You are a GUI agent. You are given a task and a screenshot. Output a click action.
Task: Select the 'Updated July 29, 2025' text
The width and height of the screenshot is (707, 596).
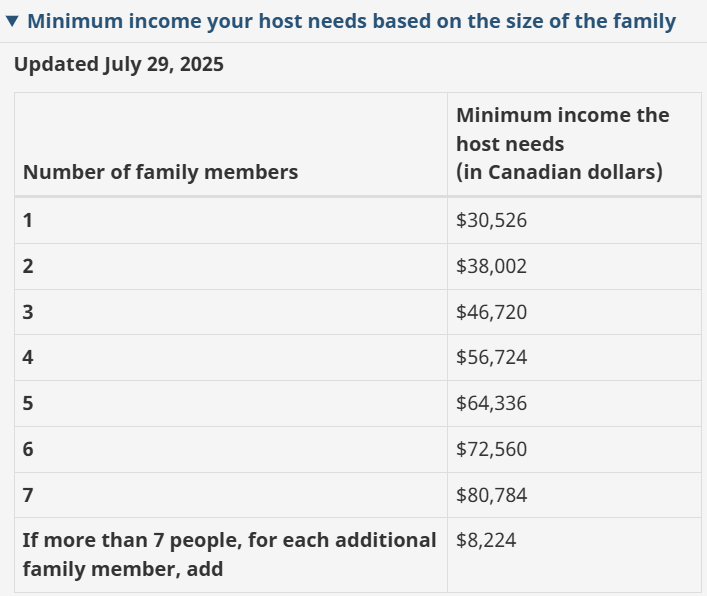tap(119, 65)
